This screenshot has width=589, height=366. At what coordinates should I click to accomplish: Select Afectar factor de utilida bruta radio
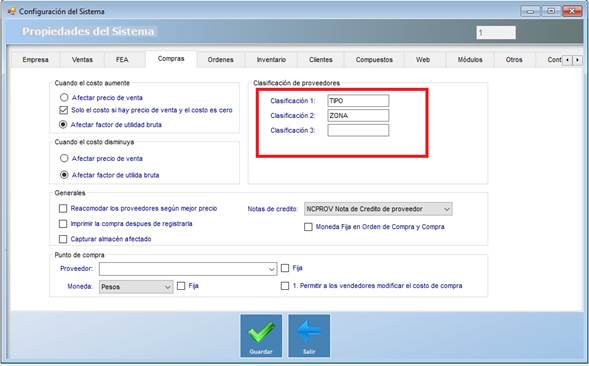(64, 175)
